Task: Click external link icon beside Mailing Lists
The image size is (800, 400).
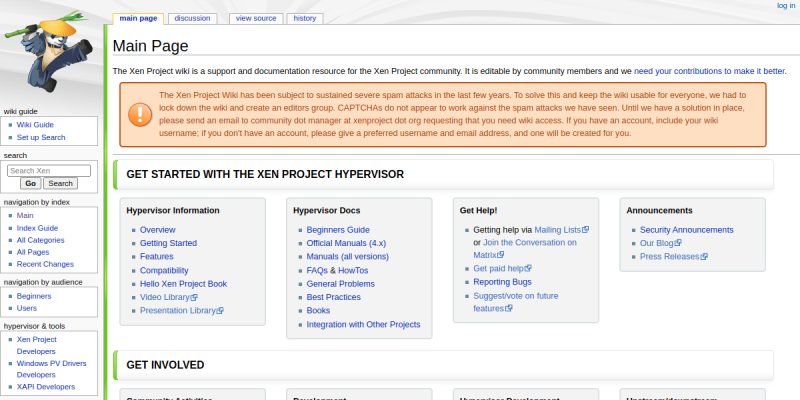Action: click(x=585, y=230)
